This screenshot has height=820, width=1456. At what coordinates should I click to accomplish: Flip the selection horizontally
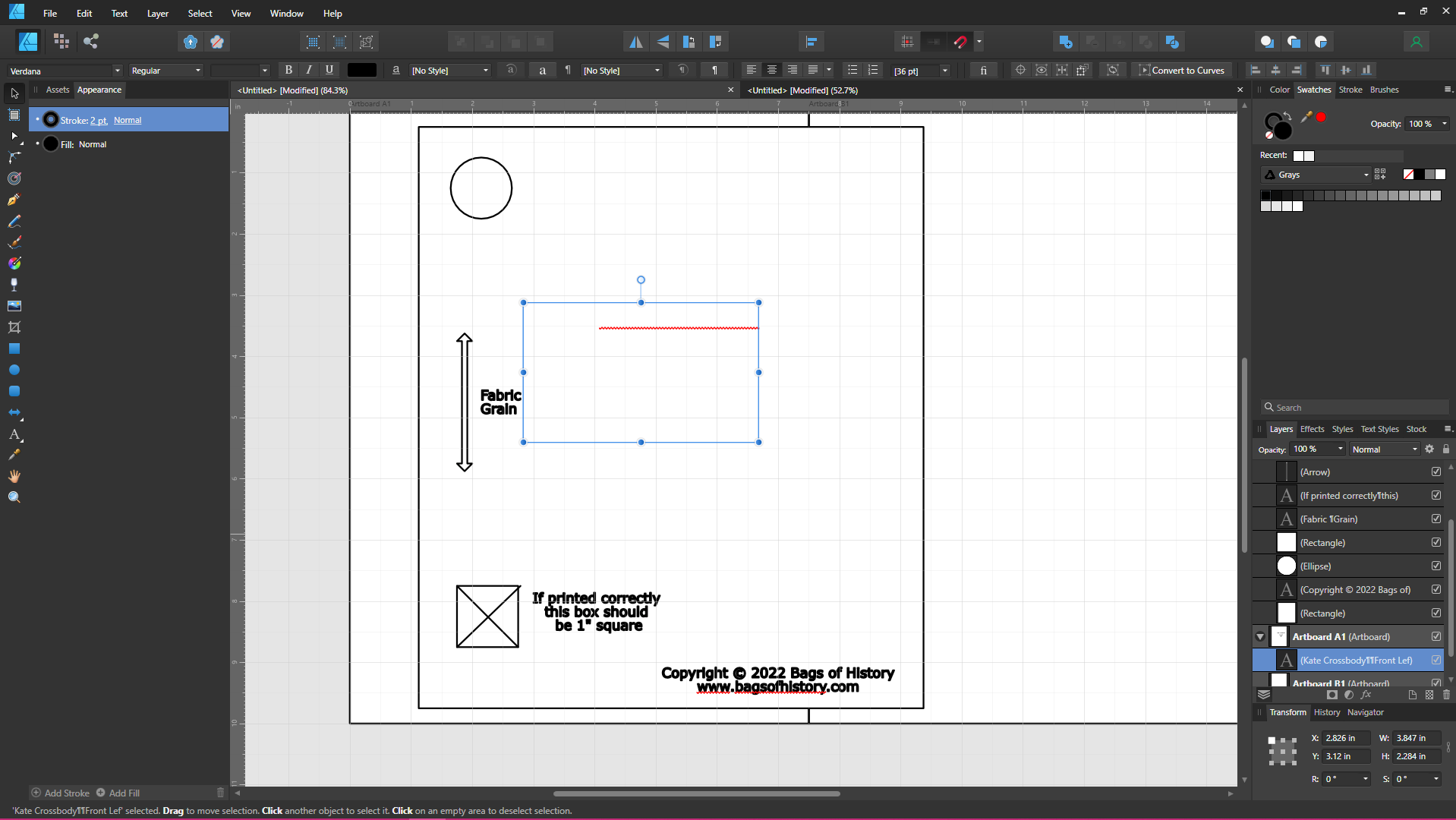(x=636, y=42)
